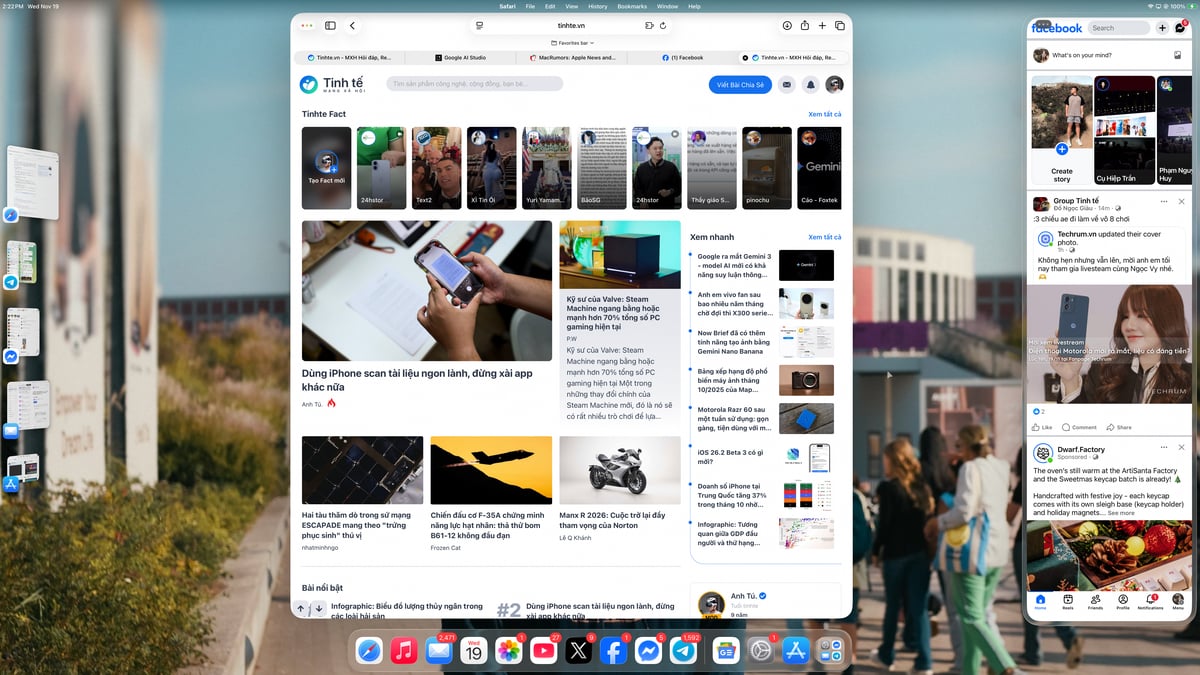
Task: Open Tinhte notifications bell
Action: tap(811, 85)
